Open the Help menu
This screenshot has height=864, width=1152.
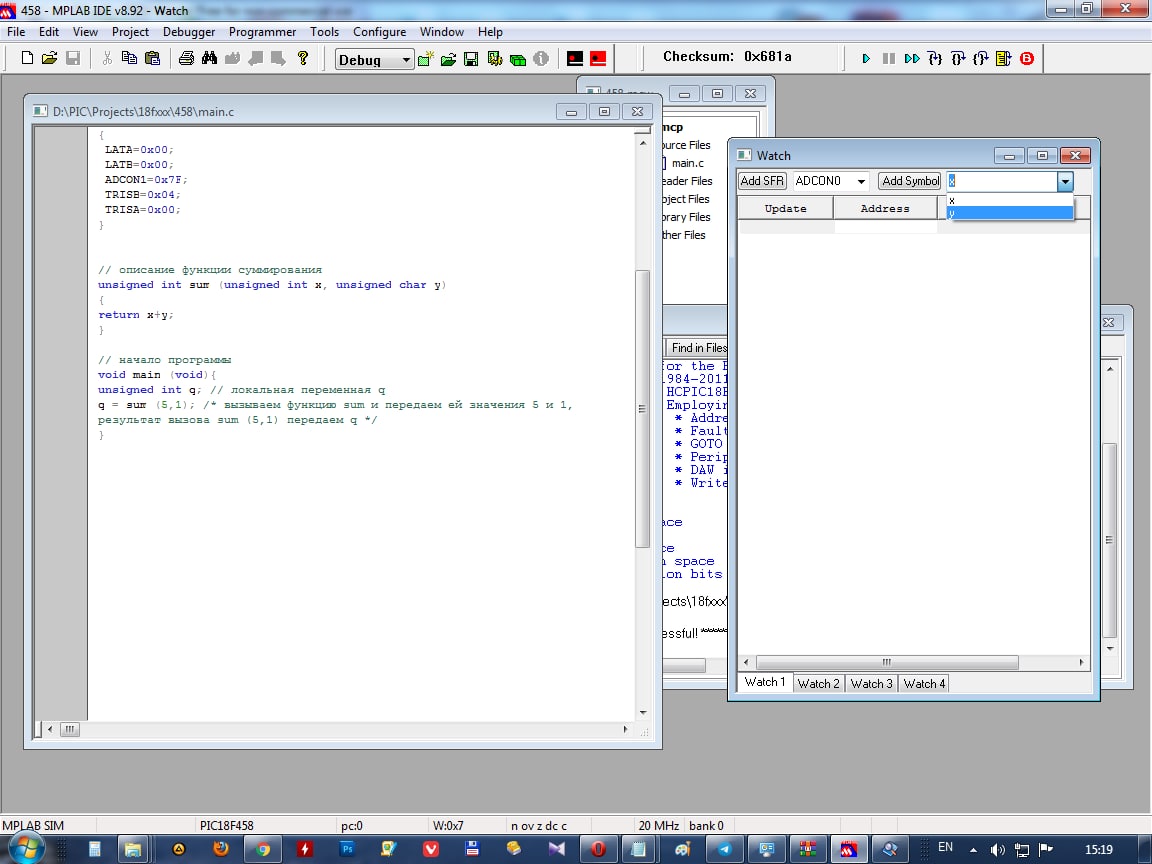tap(490, 32)
